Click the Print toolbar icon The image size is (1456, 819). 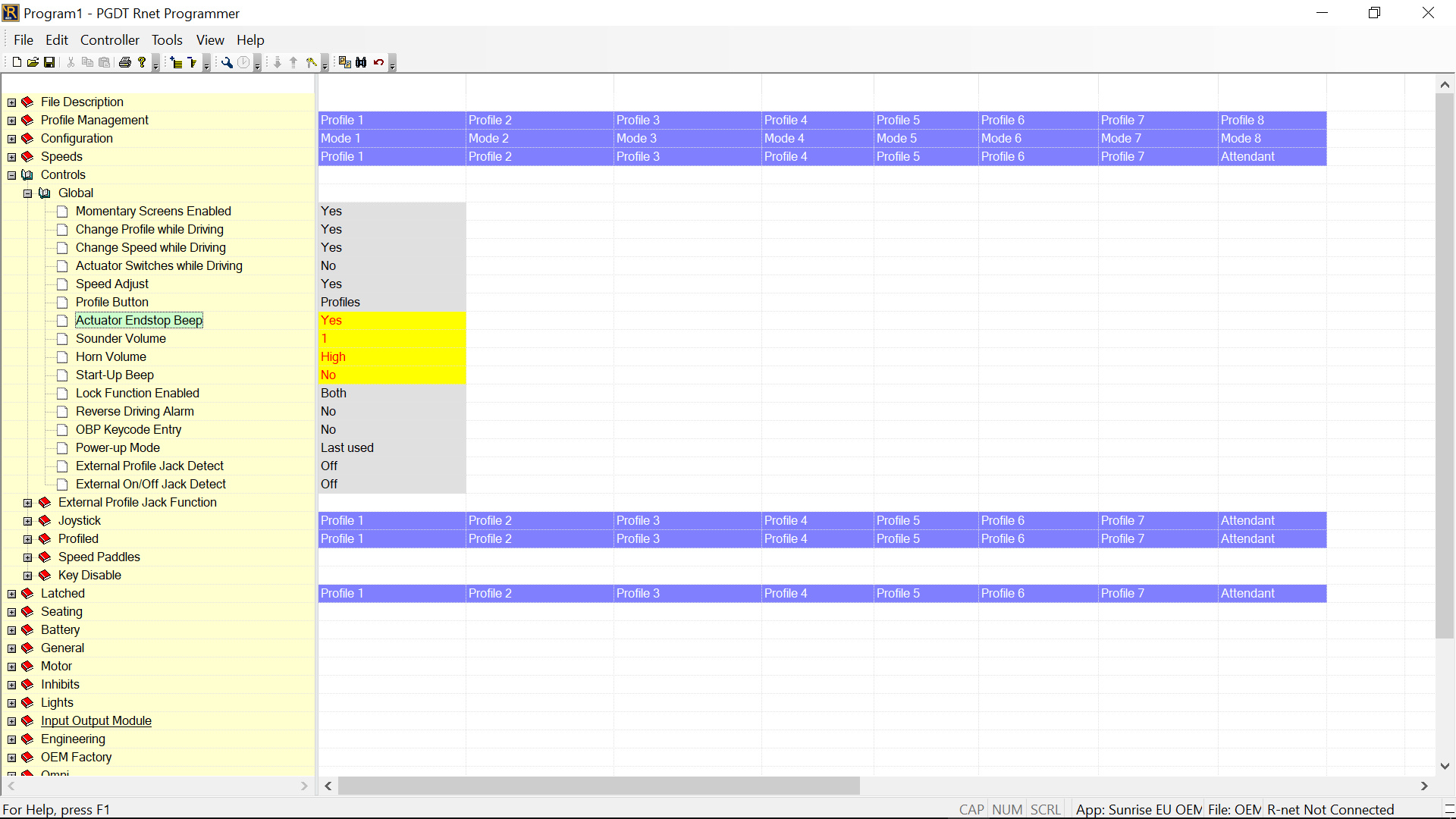pos(125,62)
